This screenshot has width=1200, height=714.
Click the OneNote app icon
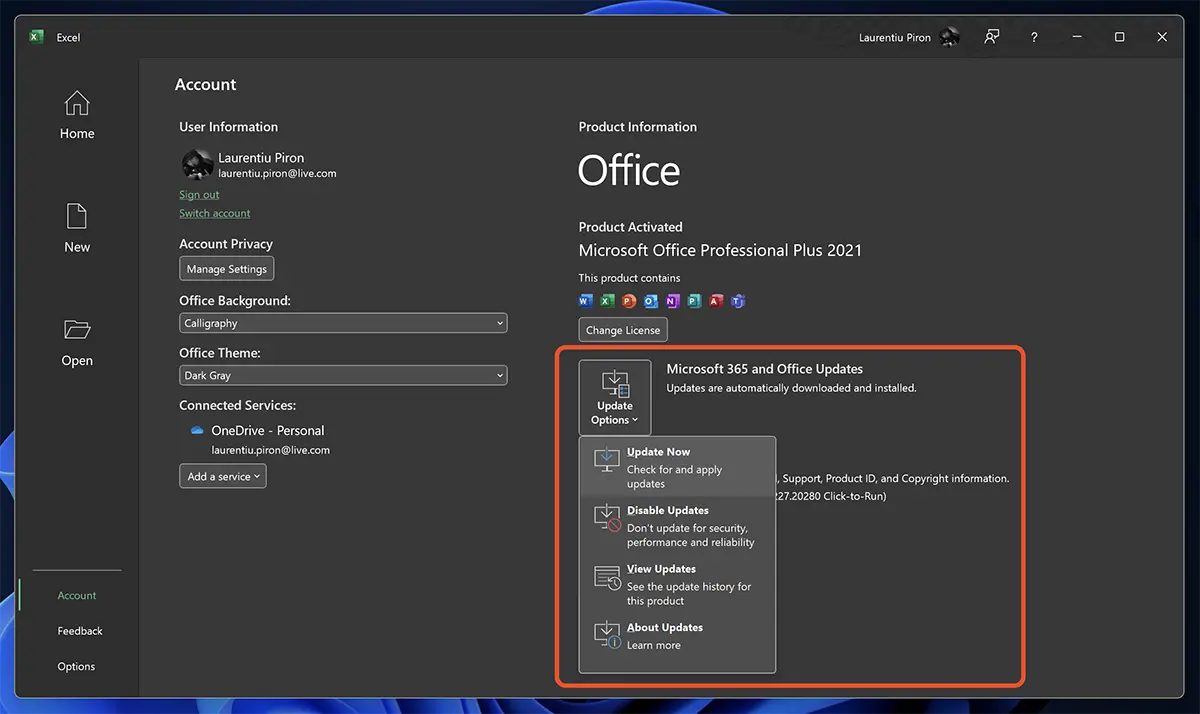tap(672, 301)
